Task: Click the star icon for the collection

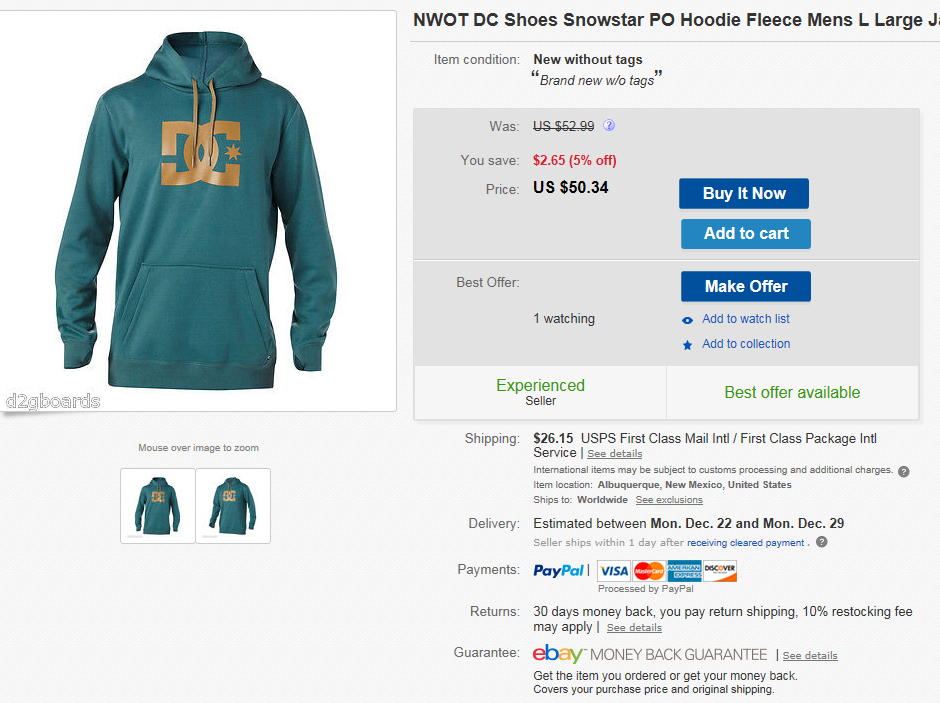Action: click(x=688, y=345)
